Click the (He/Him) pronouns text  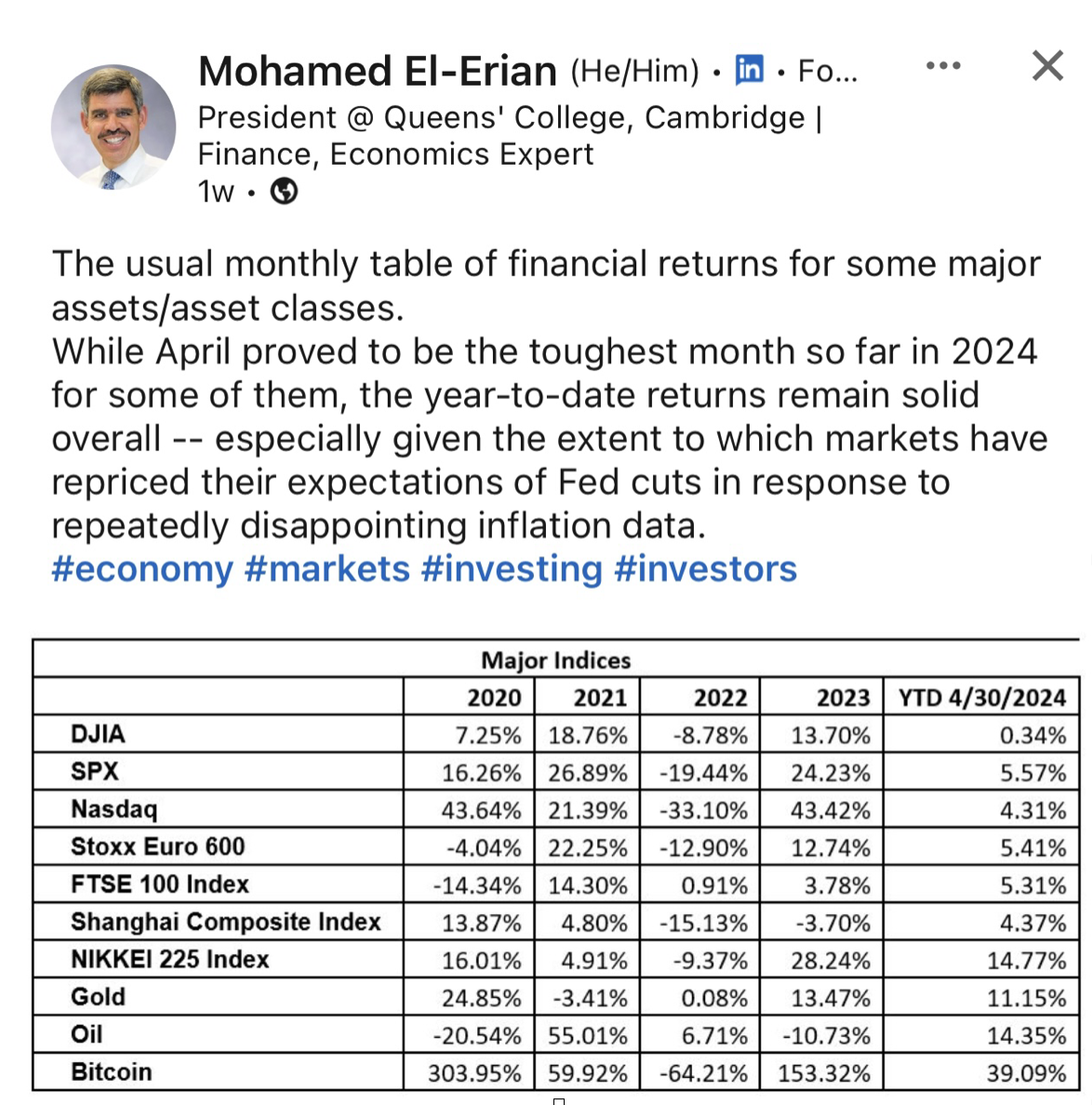(634, 71)
